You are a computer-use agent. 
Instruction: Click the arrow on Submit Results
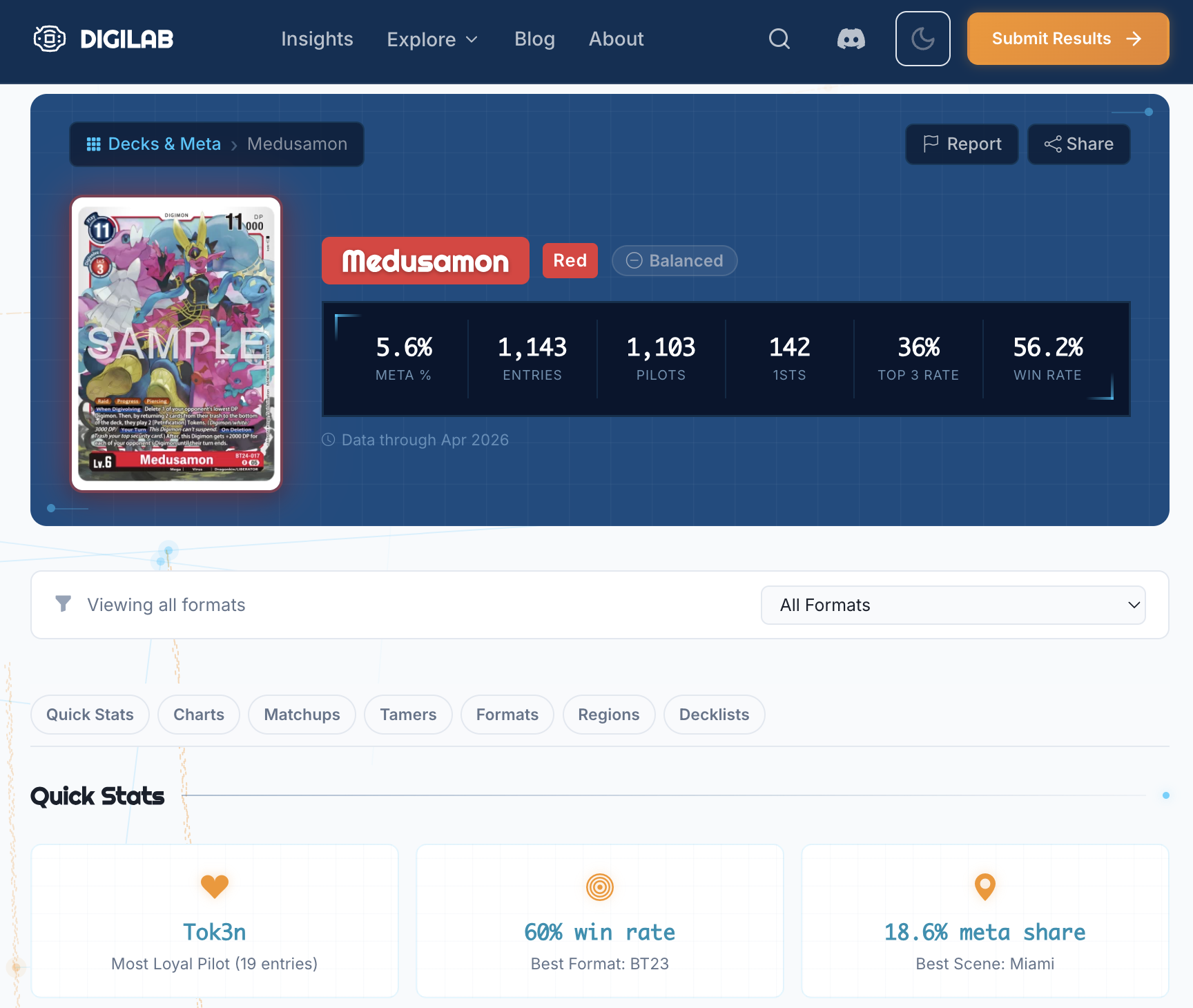[1134, 39]
